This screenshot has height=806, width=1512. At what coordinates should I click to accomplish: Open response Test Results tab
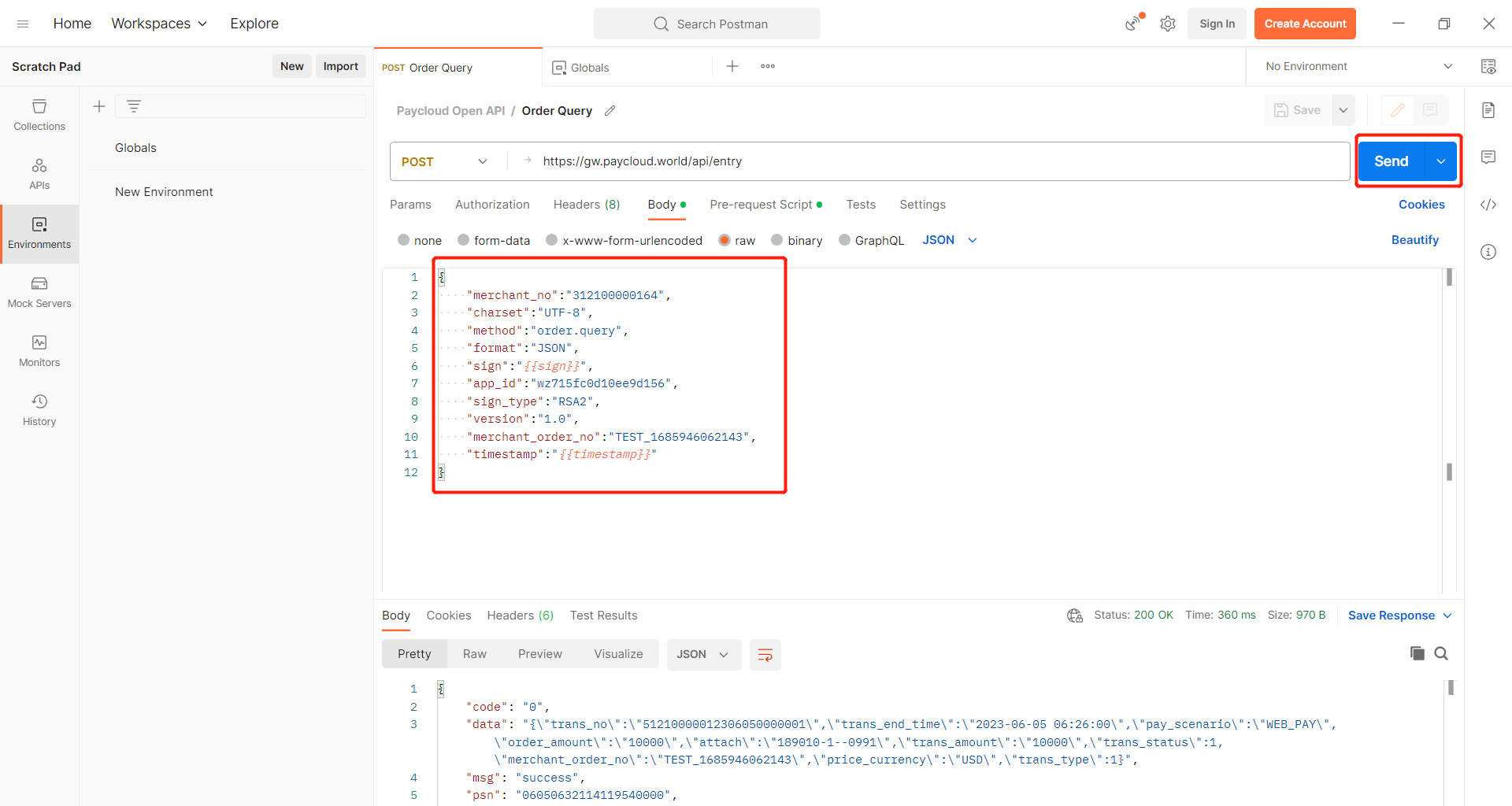point(603,616)
